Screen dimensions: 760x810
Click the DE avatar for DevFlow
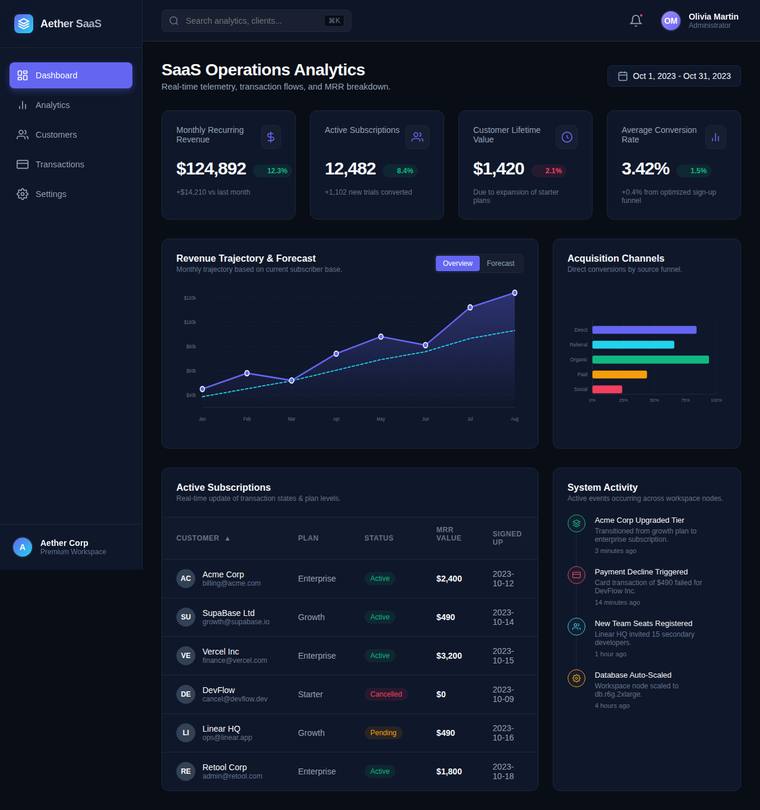[x=186, y=694]
